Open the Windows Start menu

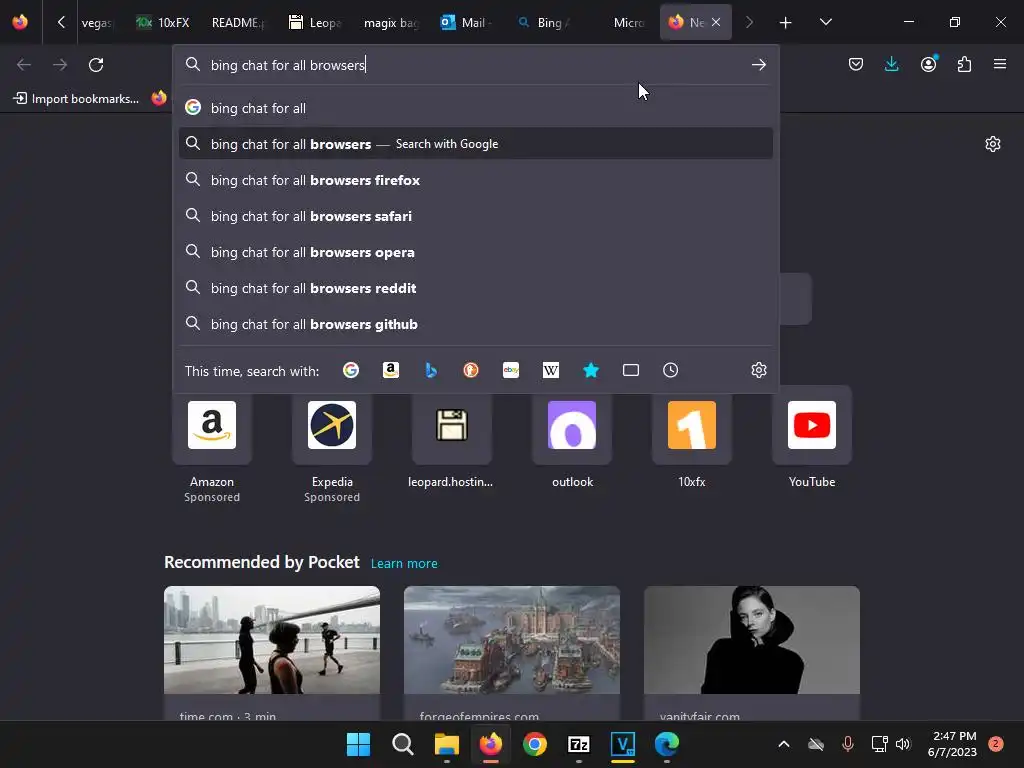[x=358, y=744]
